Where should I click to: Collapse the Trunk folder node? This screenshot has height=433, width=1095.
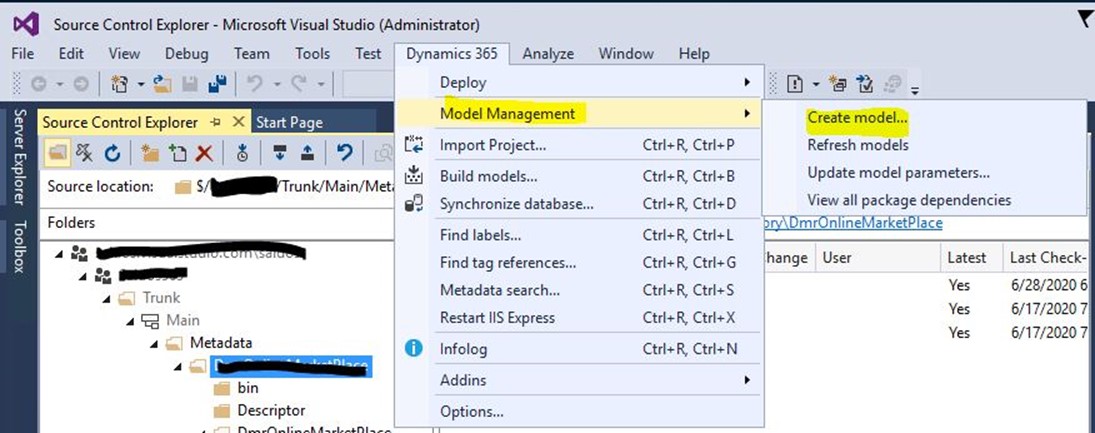click(105, 298)
